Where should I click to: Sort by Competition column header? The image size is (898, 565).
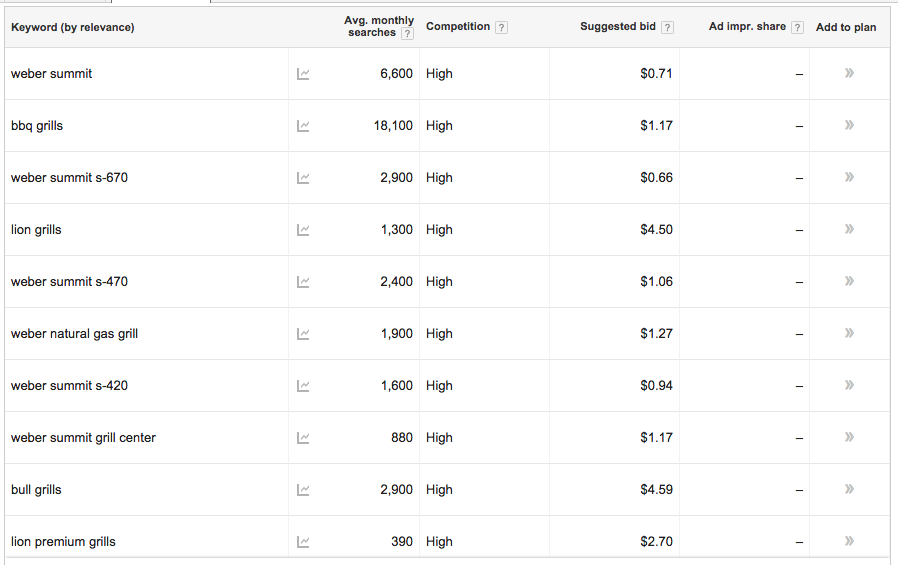pos(458,26)
